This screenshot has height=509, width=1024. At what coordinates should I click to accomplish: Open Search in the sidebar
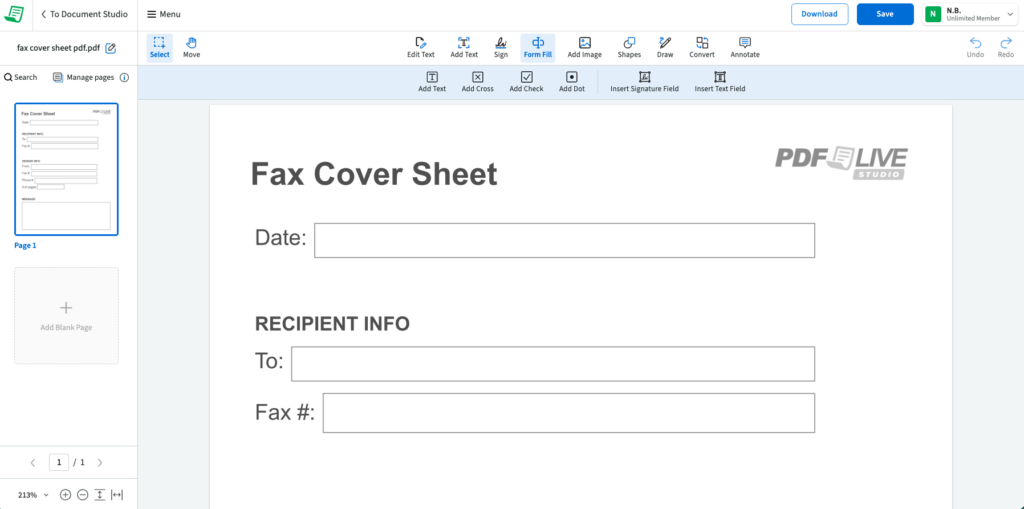tap(20, 77)
